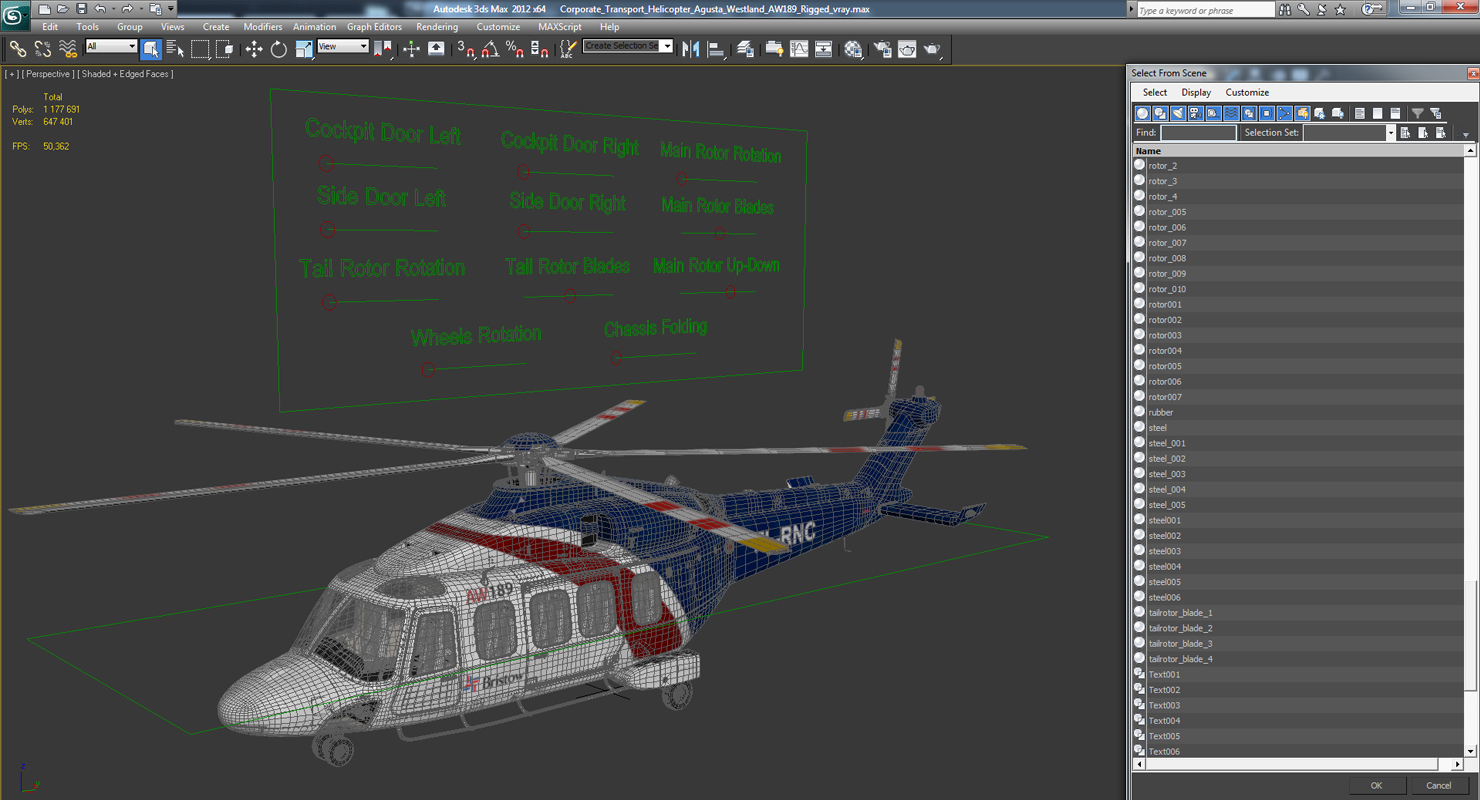Toggle Display Cameras filter
The width and height of the screenshot is (1480, 800).
1195,113
